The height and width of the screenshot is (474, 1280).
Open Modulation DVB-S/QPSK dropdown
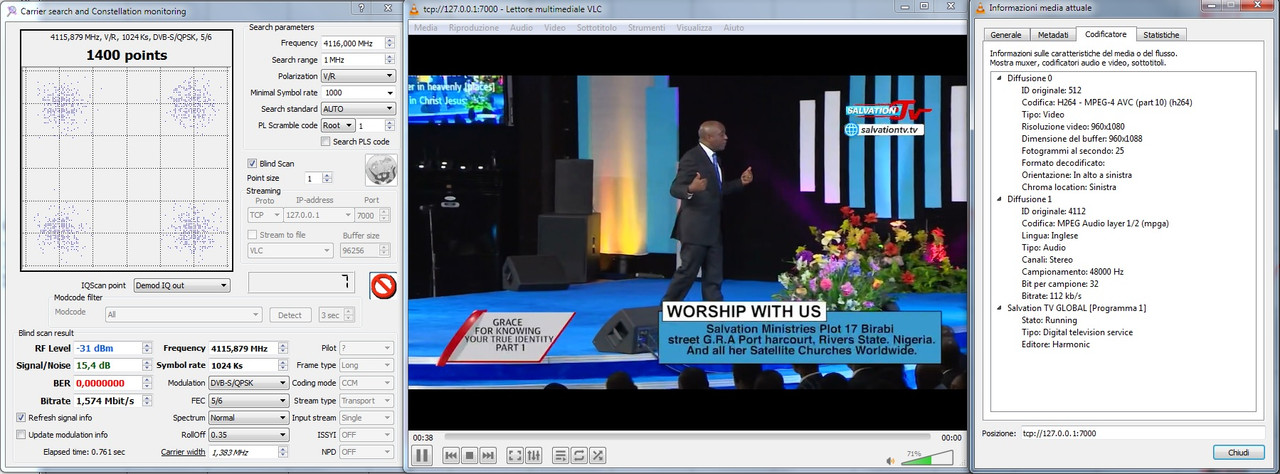click(247, 383)
